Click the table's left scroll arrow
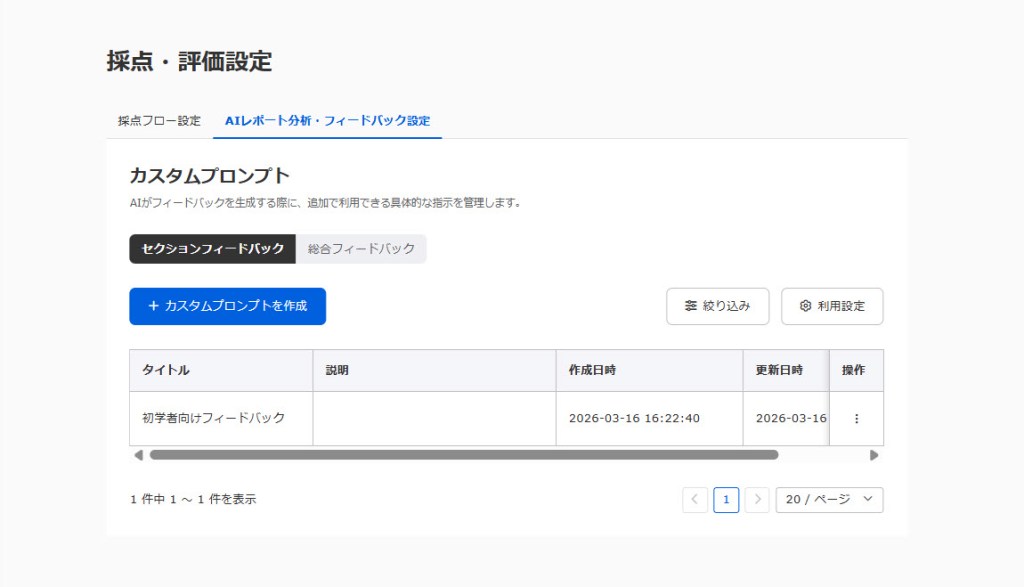The image size is (1024, 587). 138,455
